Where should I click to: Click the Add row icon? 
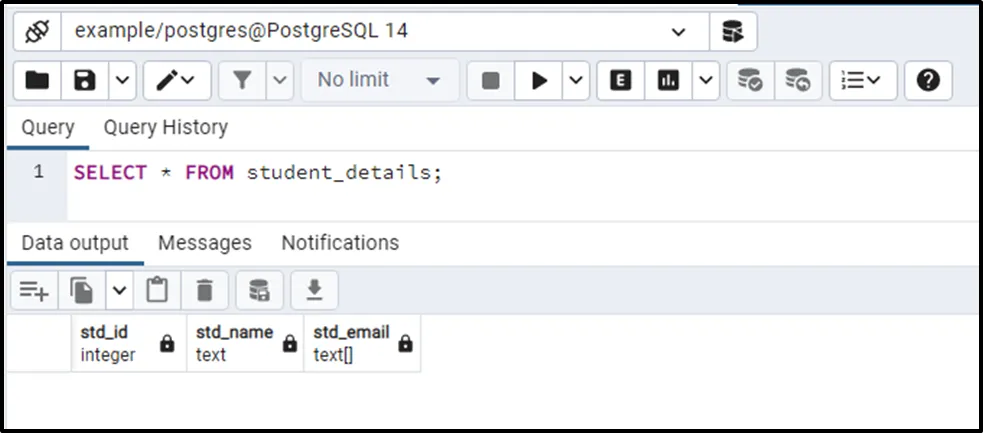pyautogui.click(x=34, y=290)
